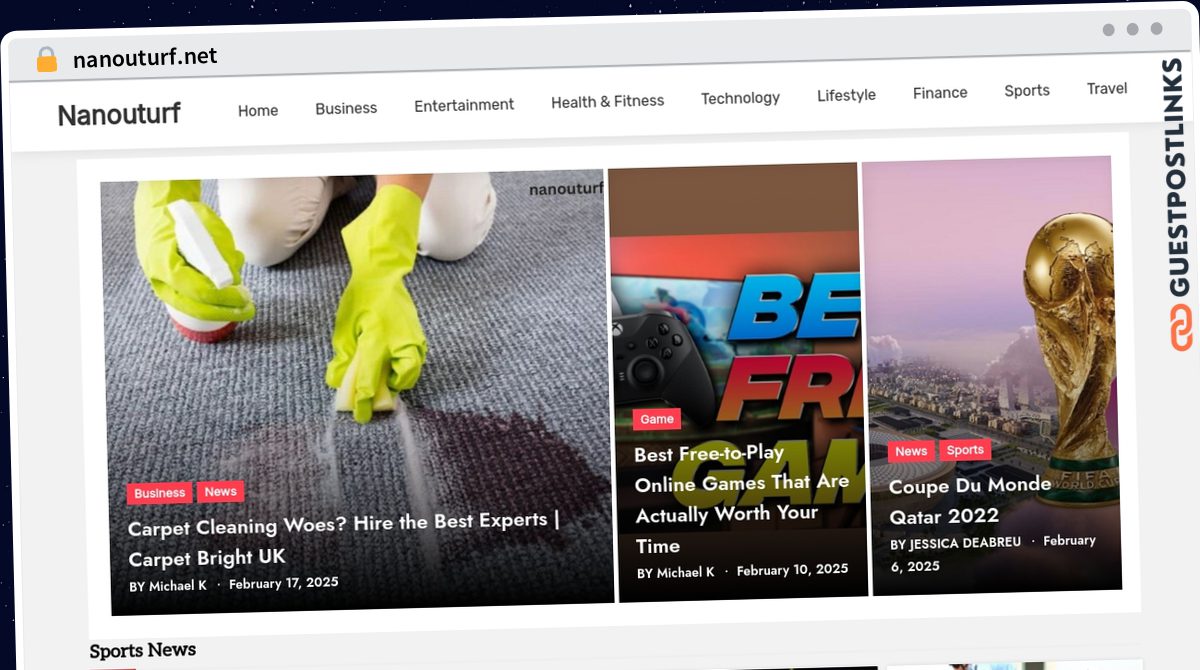This screenshot has width=1200, height=670.
Task: Open Coupe Du Monde Qatar 2022 headline
Action: pos(970,501)
